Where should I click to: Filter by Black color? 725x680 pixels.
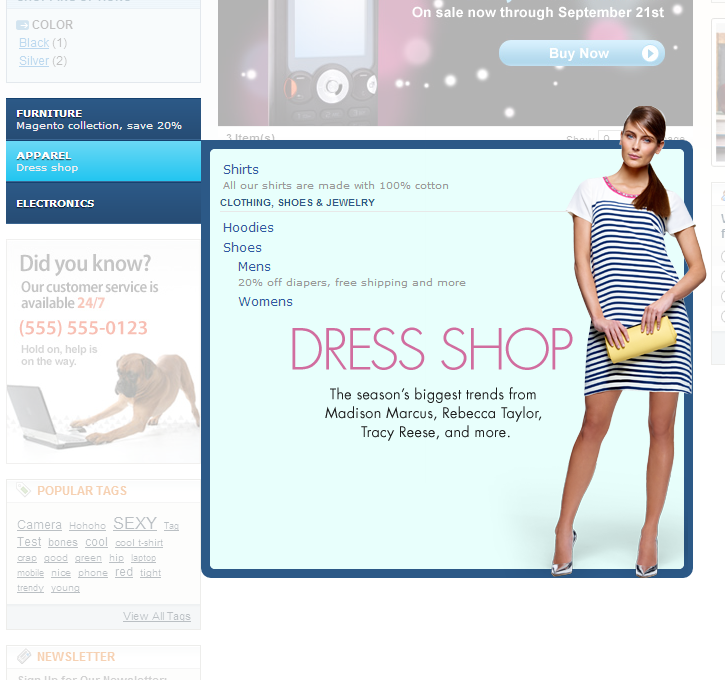click(x=34, y=43)
